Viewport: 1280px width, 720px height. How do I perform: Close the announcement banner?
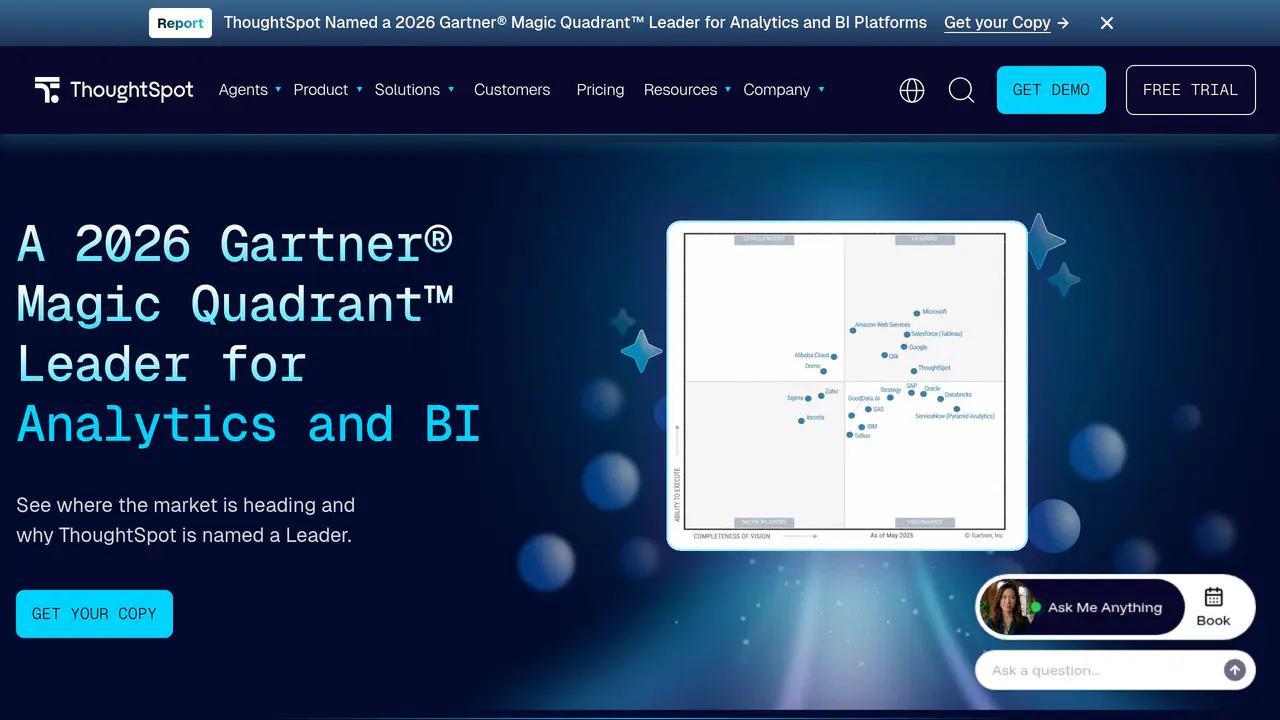tap(1107, 23)
